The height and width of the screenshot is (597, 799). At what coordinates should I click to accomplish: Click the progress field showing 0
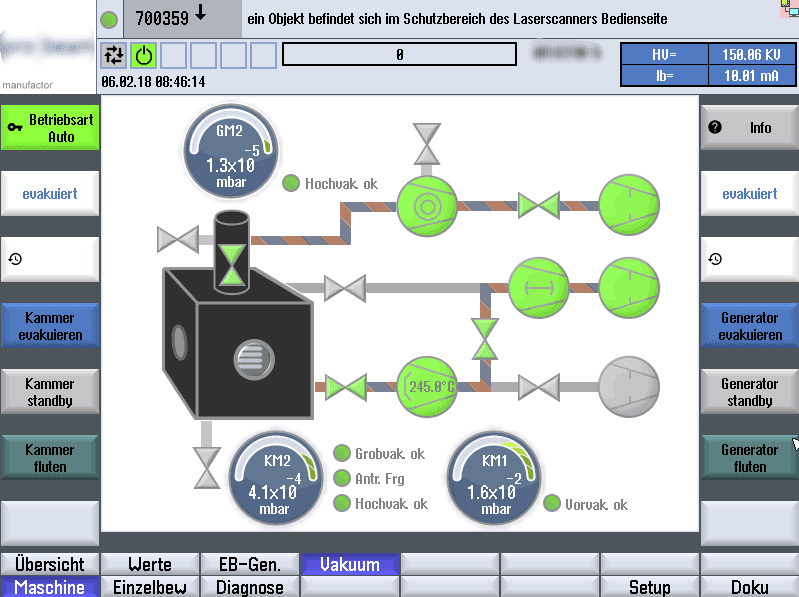pyautogui.click(x=399, y=55)
